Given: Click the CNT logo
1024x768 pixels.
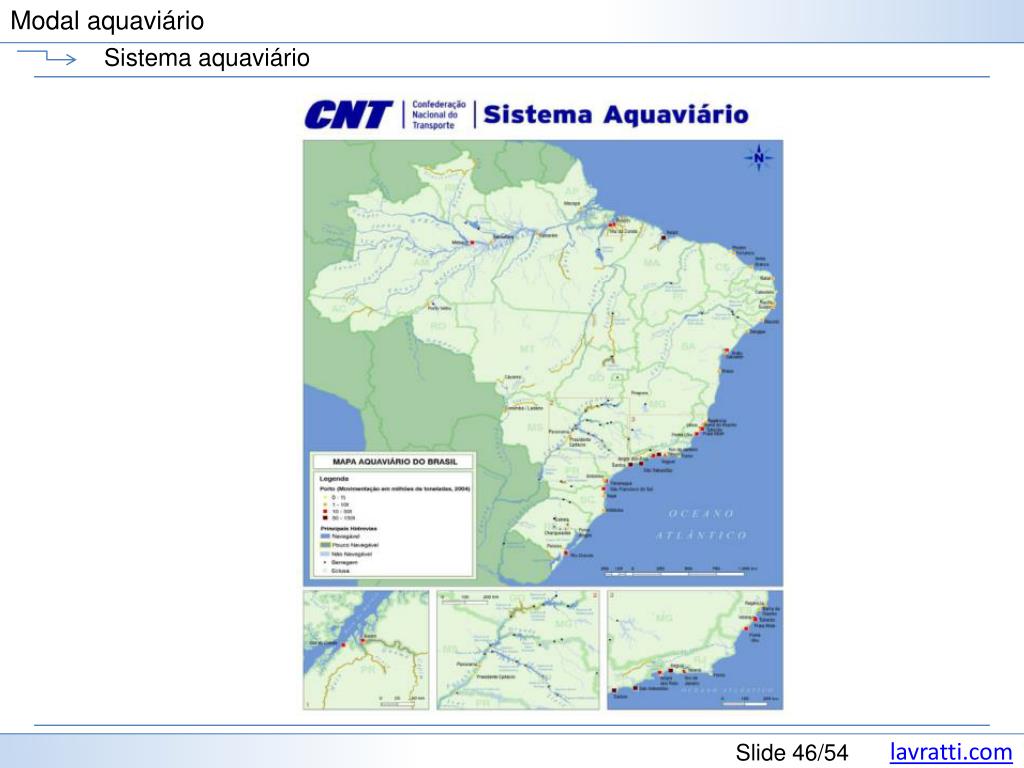Looking at the screenshot, I should (348, 115).
